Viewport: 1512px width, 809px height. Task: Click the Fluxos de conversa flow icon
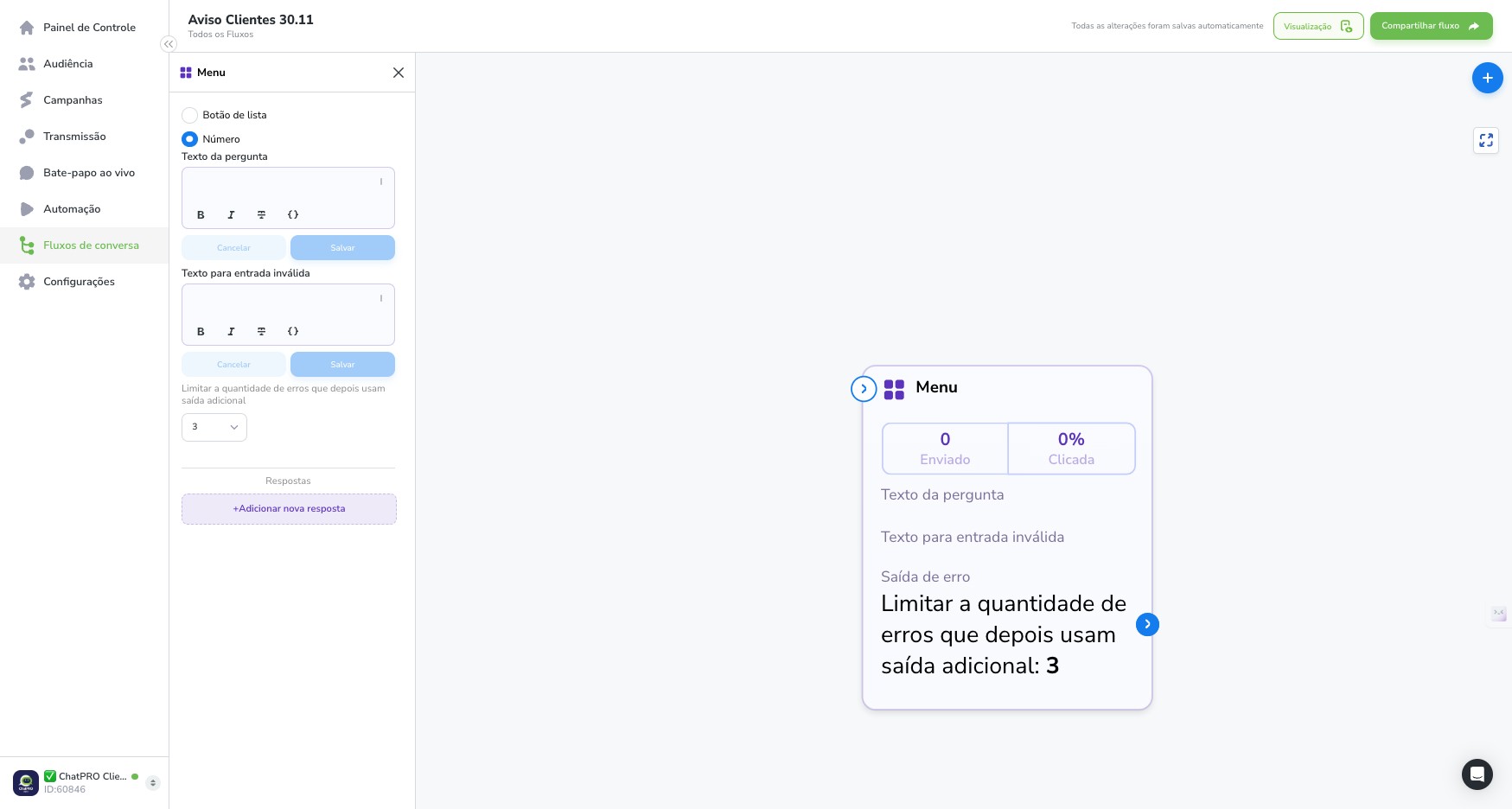(27, 245)
